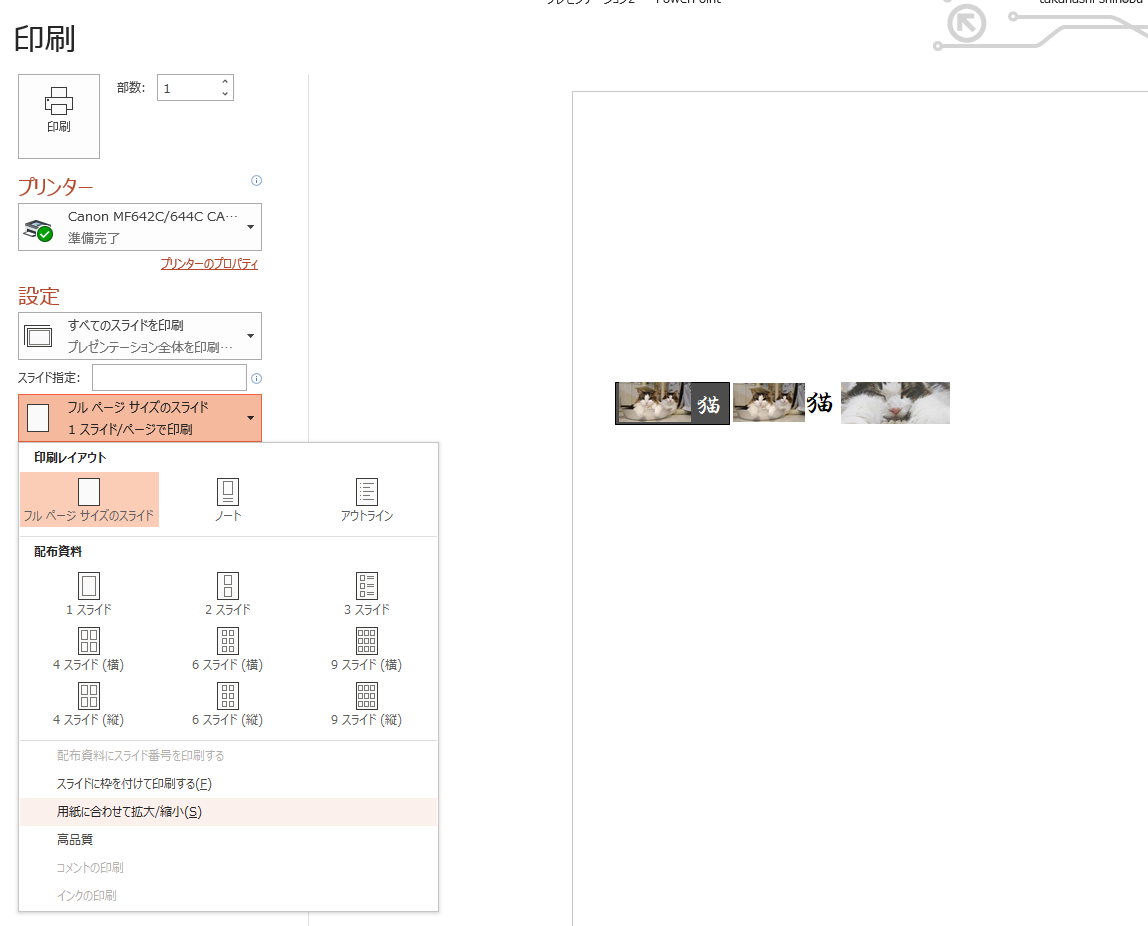Increase the copies count with up arrow
Viewport: 1148px width, 926px height.
tap(225, 81)
